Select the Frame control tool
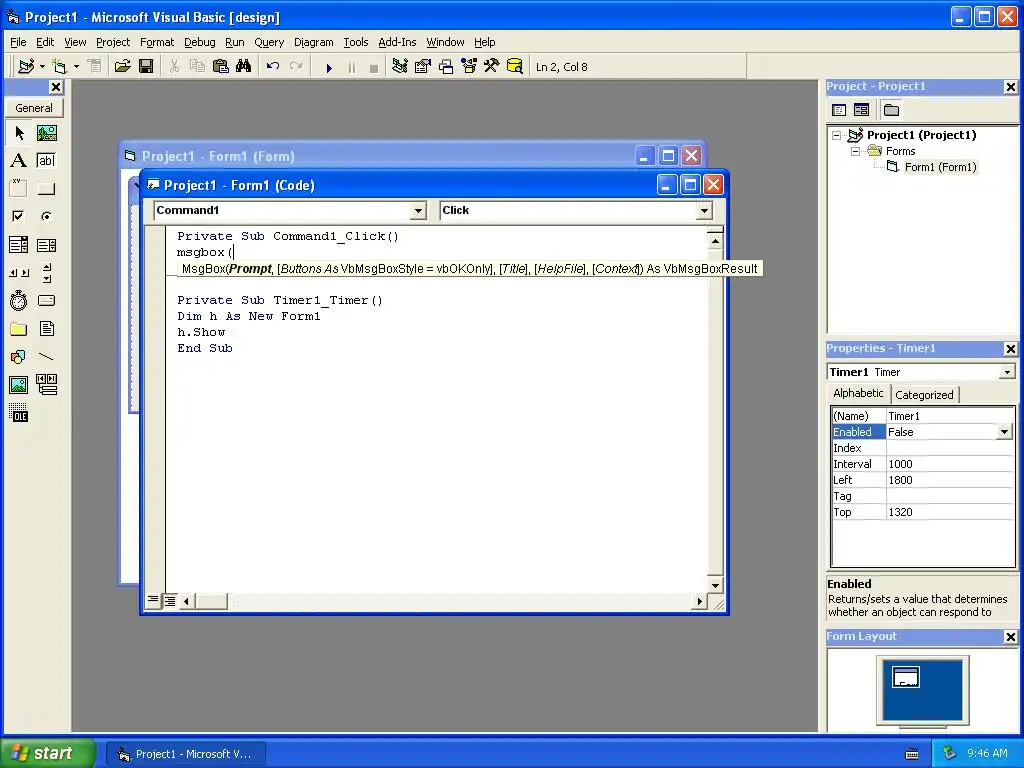This screenshot has height=768, width=1024. (x=18, y=189)
